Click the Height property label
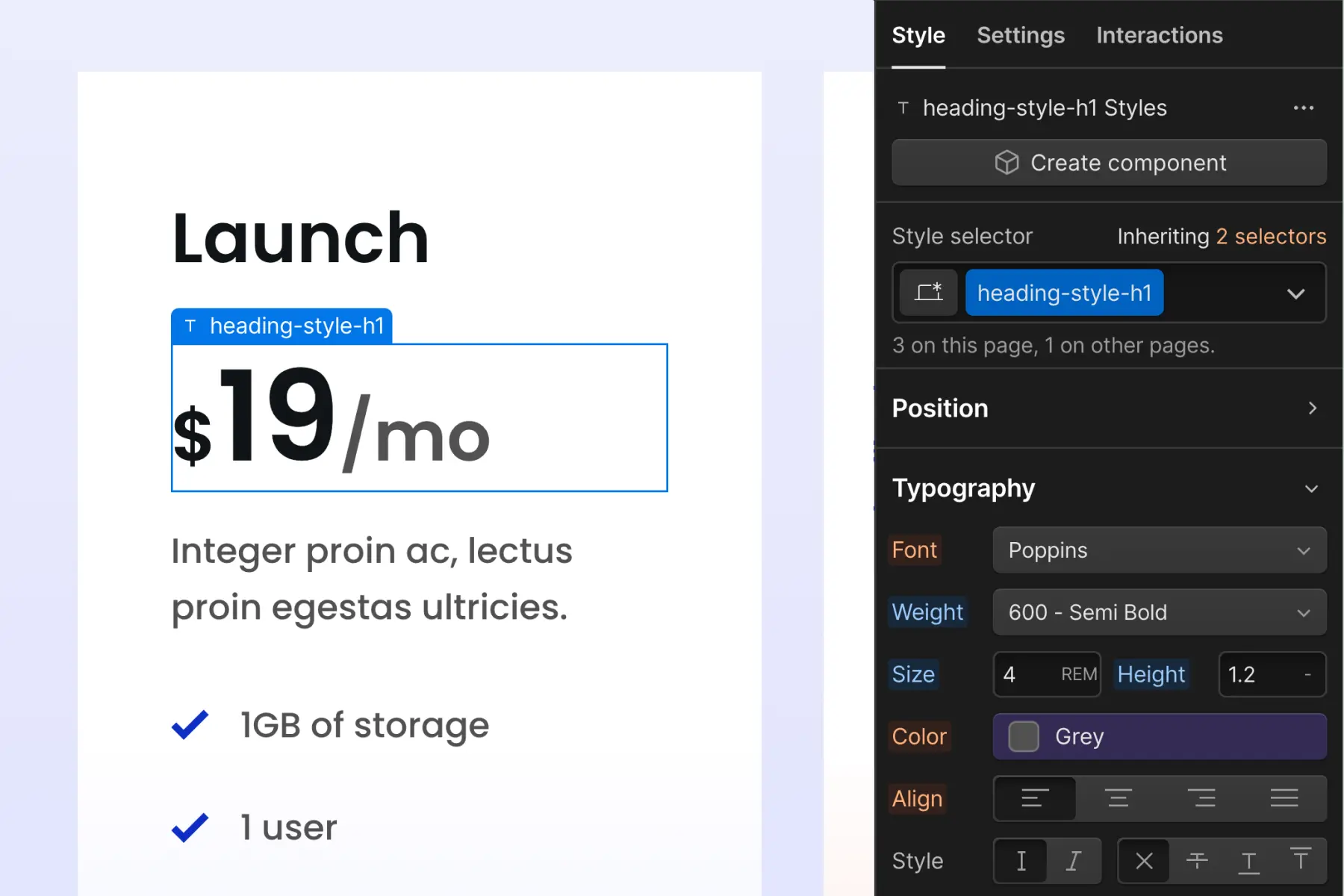This screenshot has height=896, width=1344. pyautogui.click(x=1151, y=674)
